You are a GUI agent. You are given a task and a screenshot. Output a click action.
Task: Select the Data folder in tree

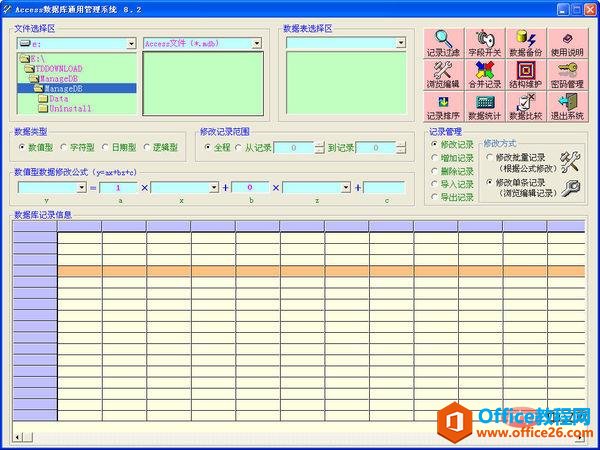pyautogui.click(x=58, y=98)
